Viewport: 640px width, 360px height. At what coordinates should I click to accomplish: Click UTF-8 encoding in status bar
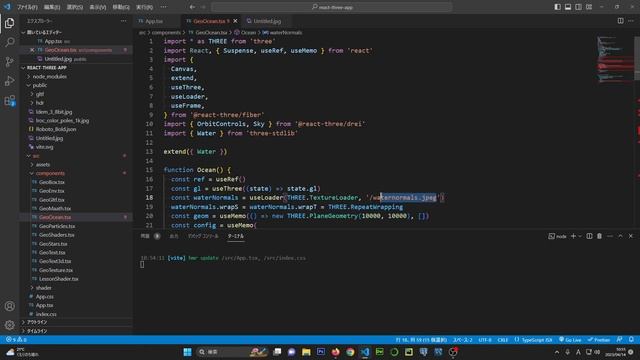pos(485,340)
